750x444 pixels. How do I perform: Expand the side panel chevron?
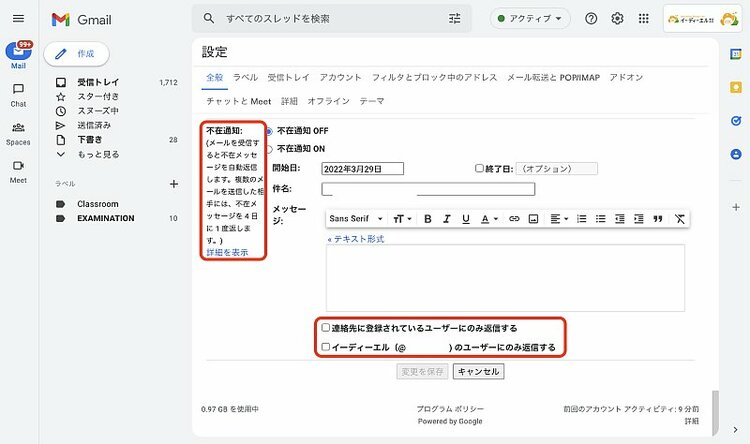pos(735,430)
